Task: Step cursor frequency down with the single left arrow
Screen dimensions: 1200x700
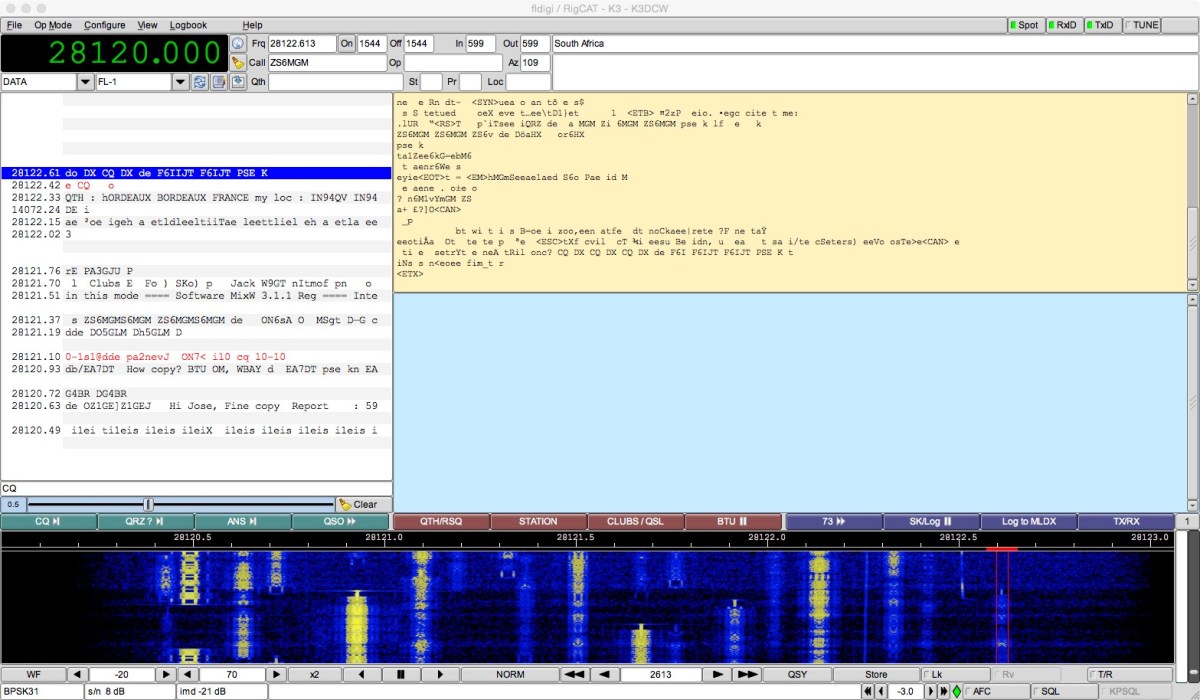Action: [603, 674]
